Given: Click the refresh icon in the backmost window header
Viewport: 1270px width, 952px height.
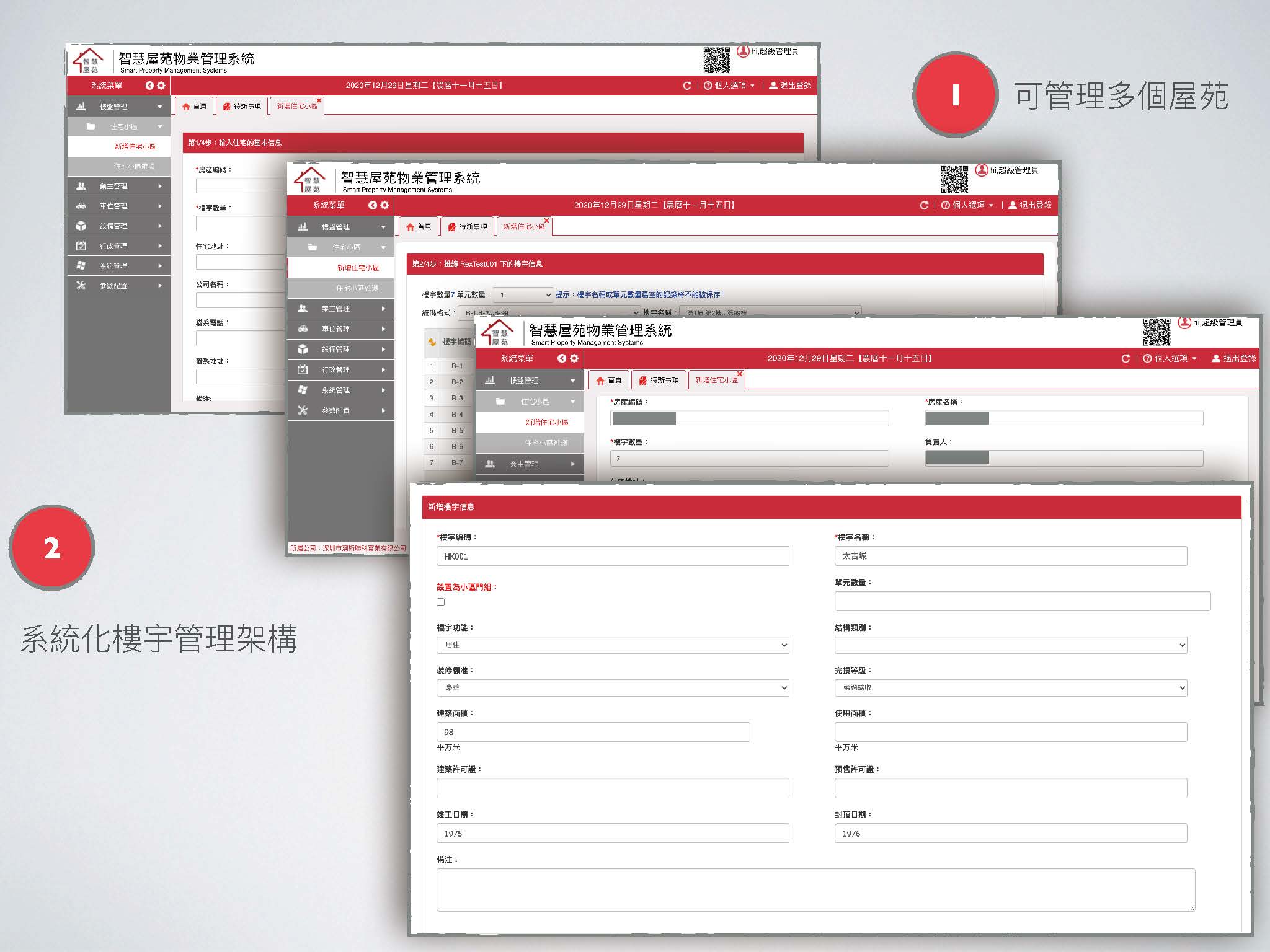Looking at the screenshot, I should click(x=686, y=86).
